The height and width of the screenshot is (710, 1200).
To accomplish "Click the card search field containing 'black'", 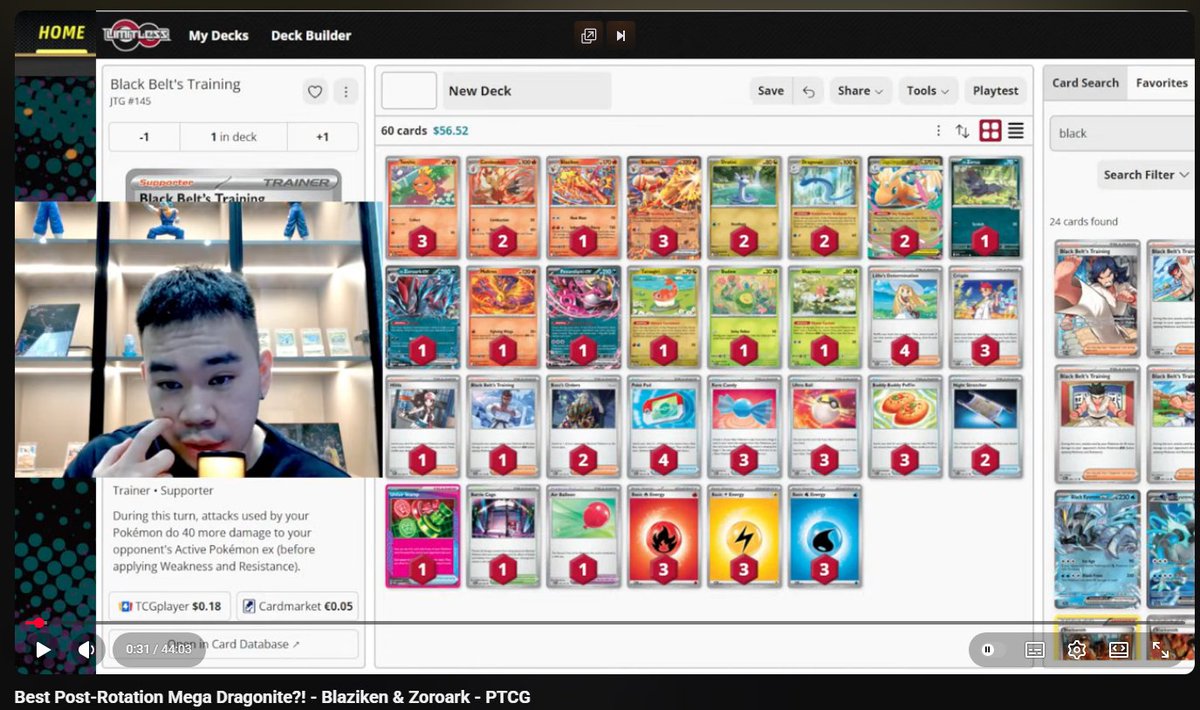I will click(x=1122, y=133).
